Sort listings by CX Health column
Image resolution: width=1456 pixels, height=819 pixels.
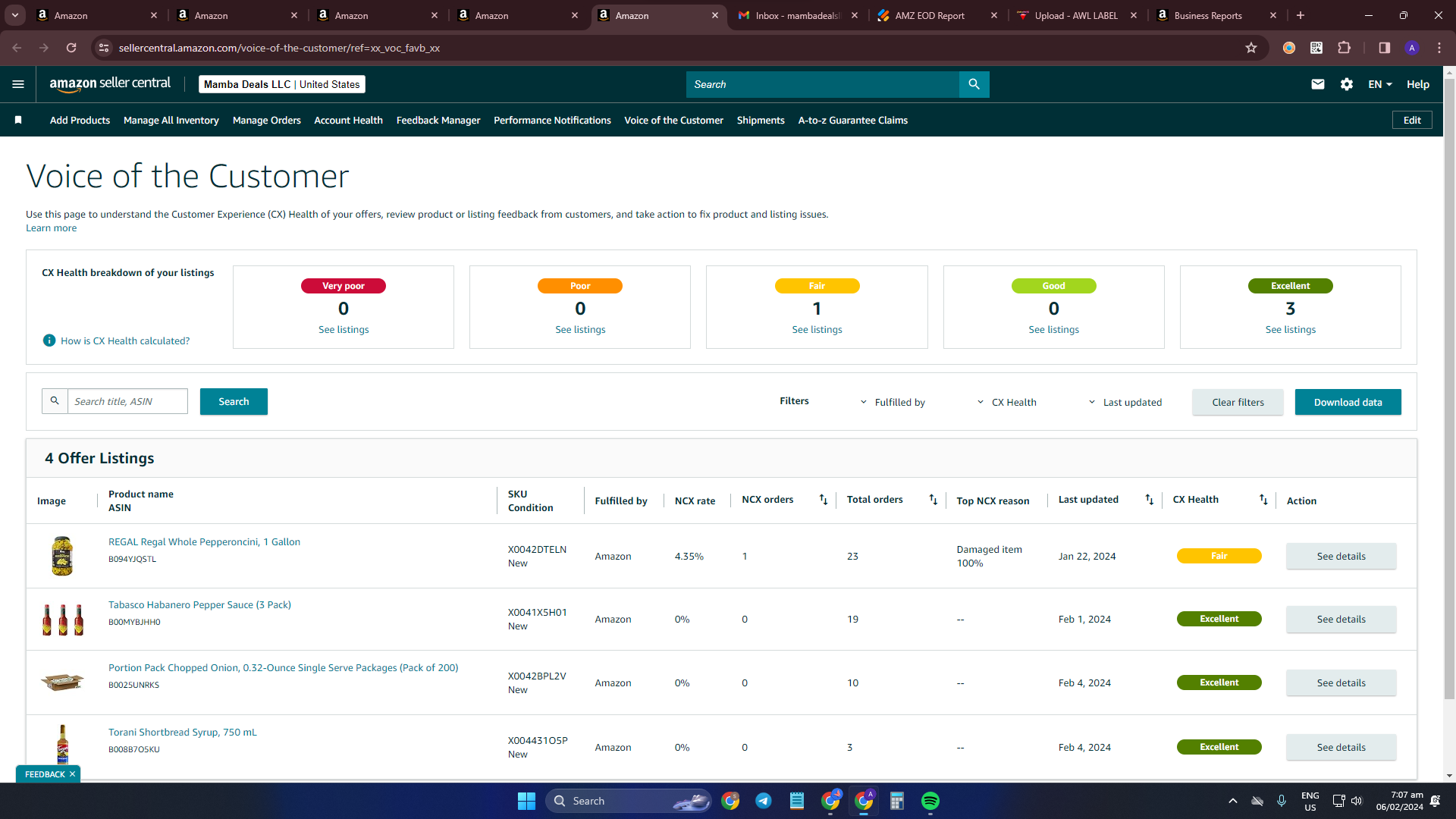(1263, 500)
